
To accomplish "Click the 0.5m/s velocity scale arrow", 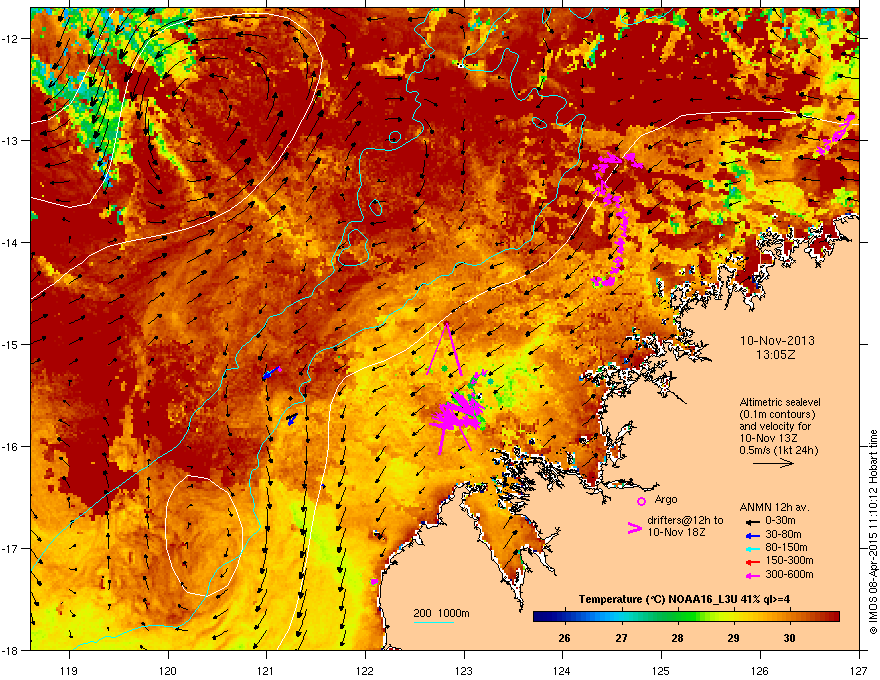I will [x=773, y=463].
